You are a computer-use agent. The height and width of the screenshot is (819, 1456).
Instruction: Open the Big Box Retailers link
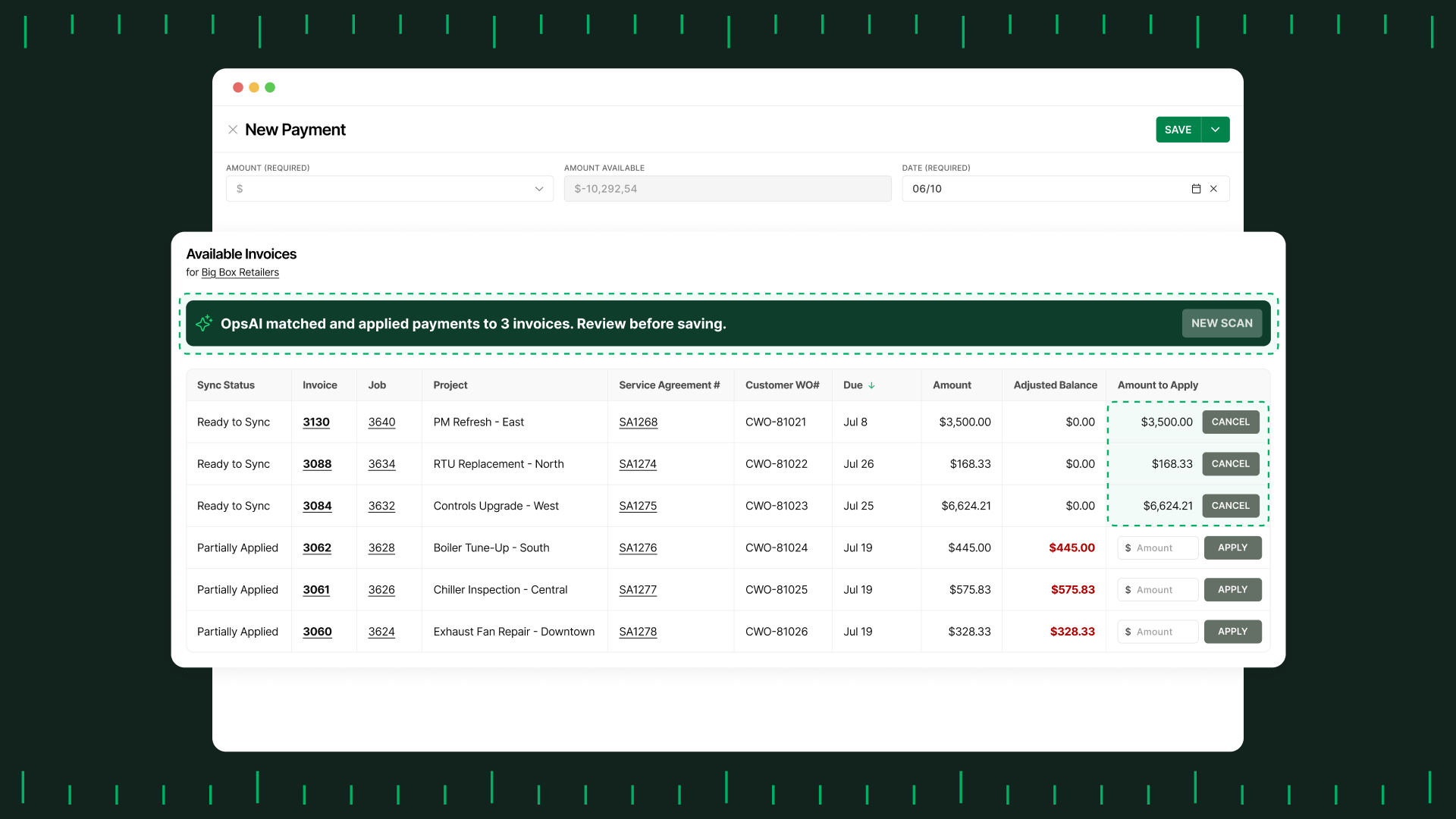click(x=240, y=272)
